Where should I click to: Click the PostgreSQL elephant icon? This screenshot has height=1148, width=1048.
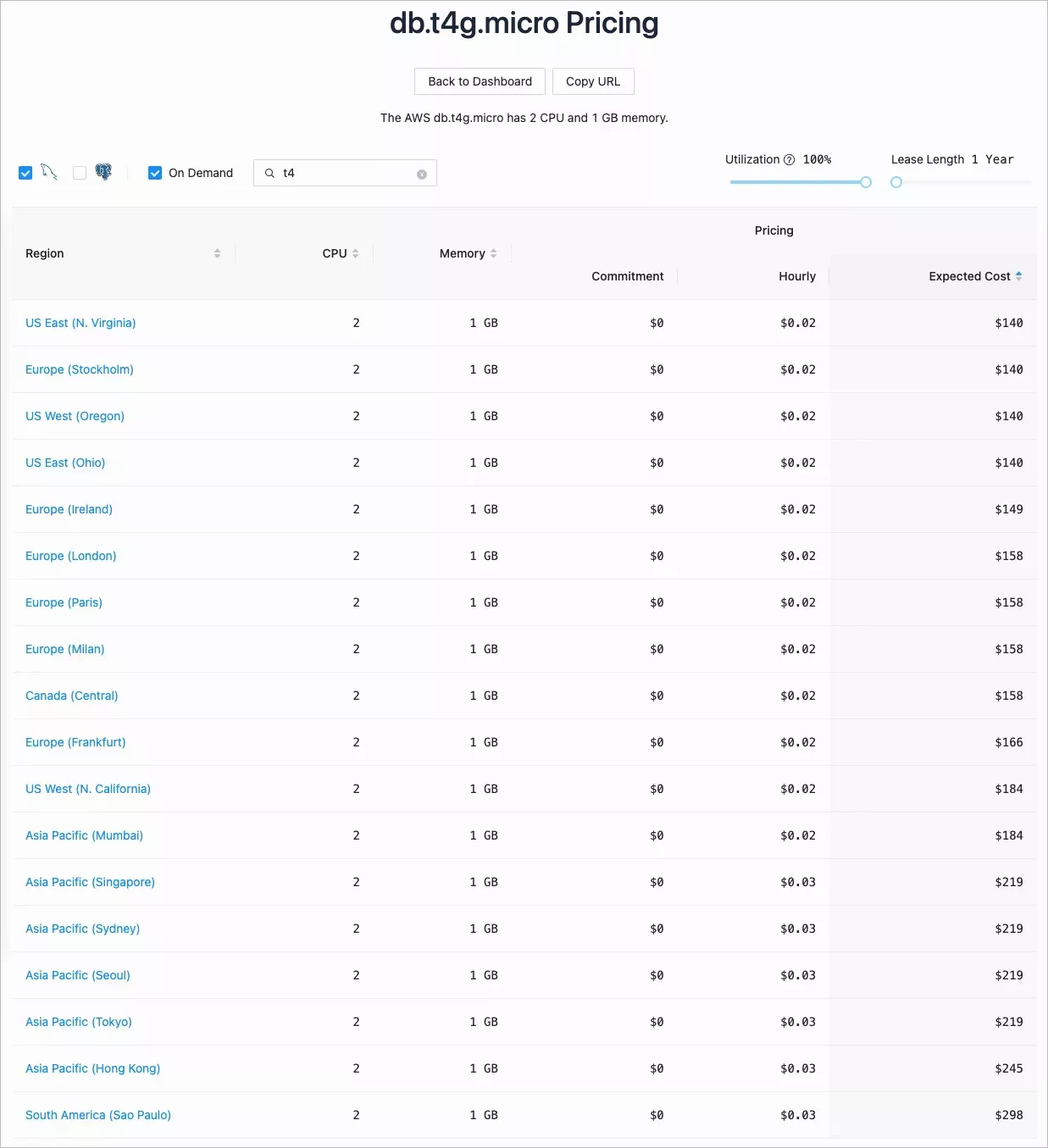coord(103,172)
